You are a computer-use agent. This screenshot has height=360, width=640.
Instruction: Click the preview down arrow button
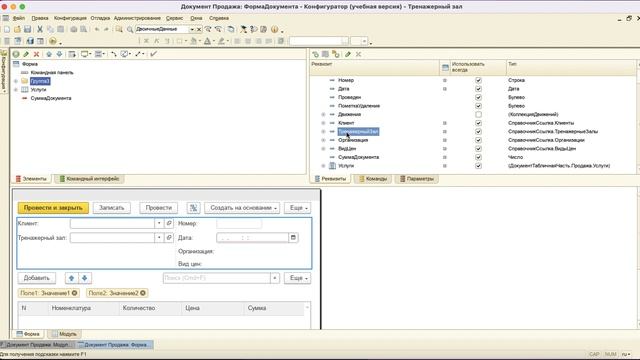(84, 278)
